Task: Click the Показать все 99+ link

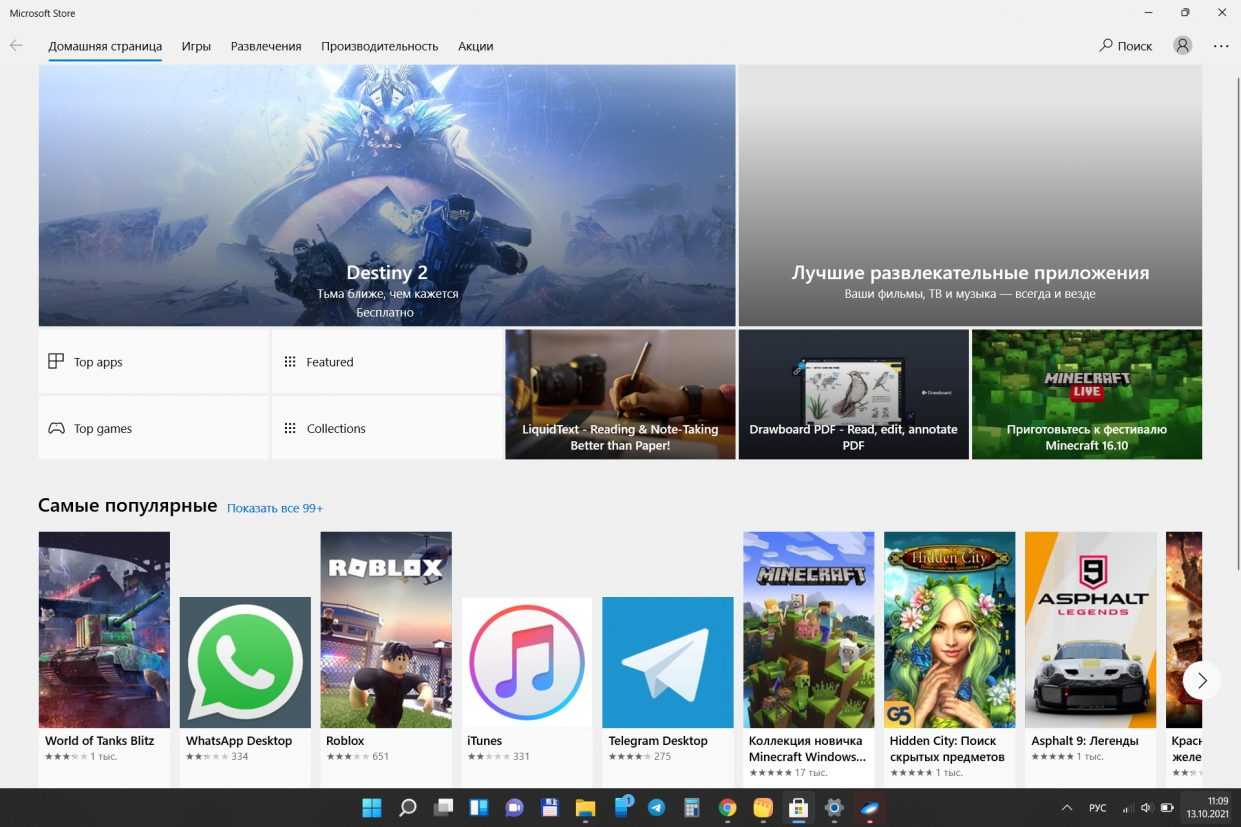Action: [275, 508]
